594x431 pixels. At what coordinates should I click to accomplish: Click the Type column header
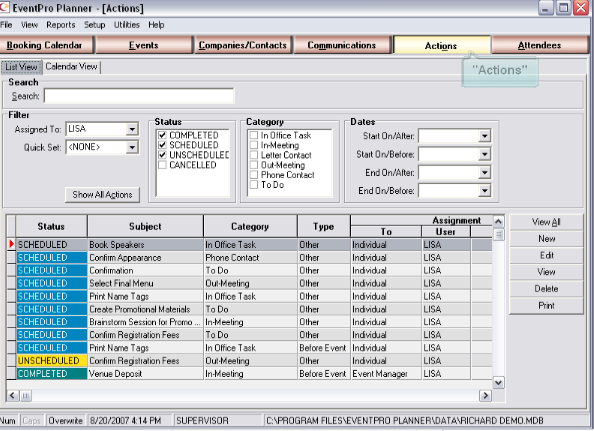(324, 226)
